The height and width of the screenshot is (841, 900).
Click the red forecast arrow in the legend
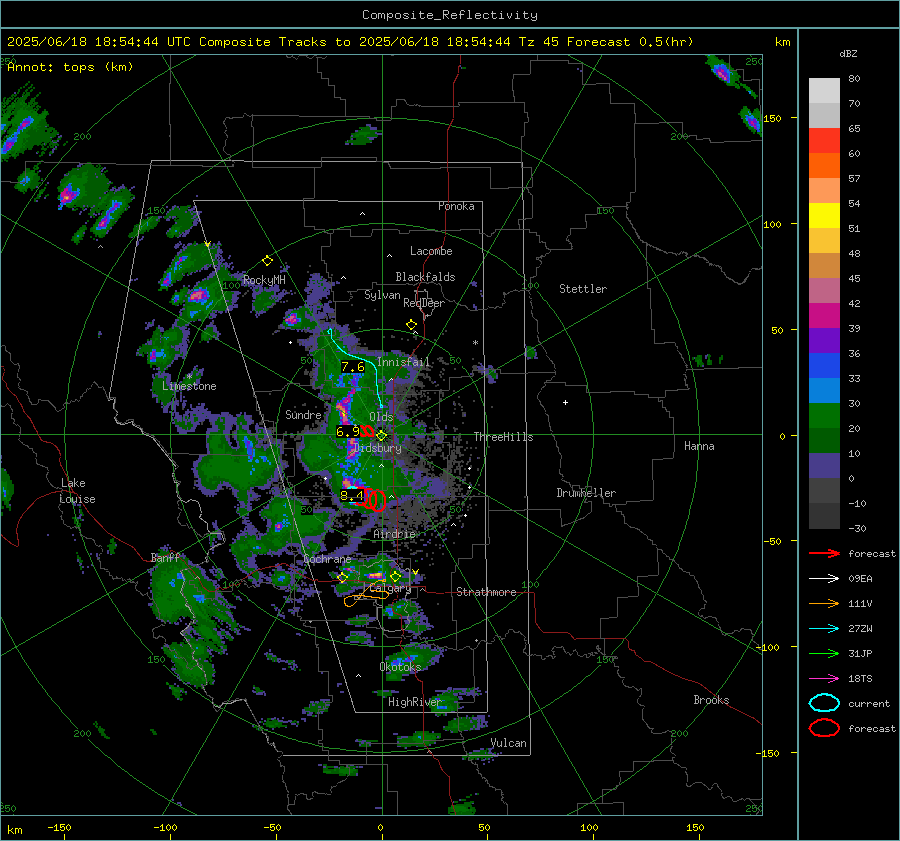click(x=824, y=553)
